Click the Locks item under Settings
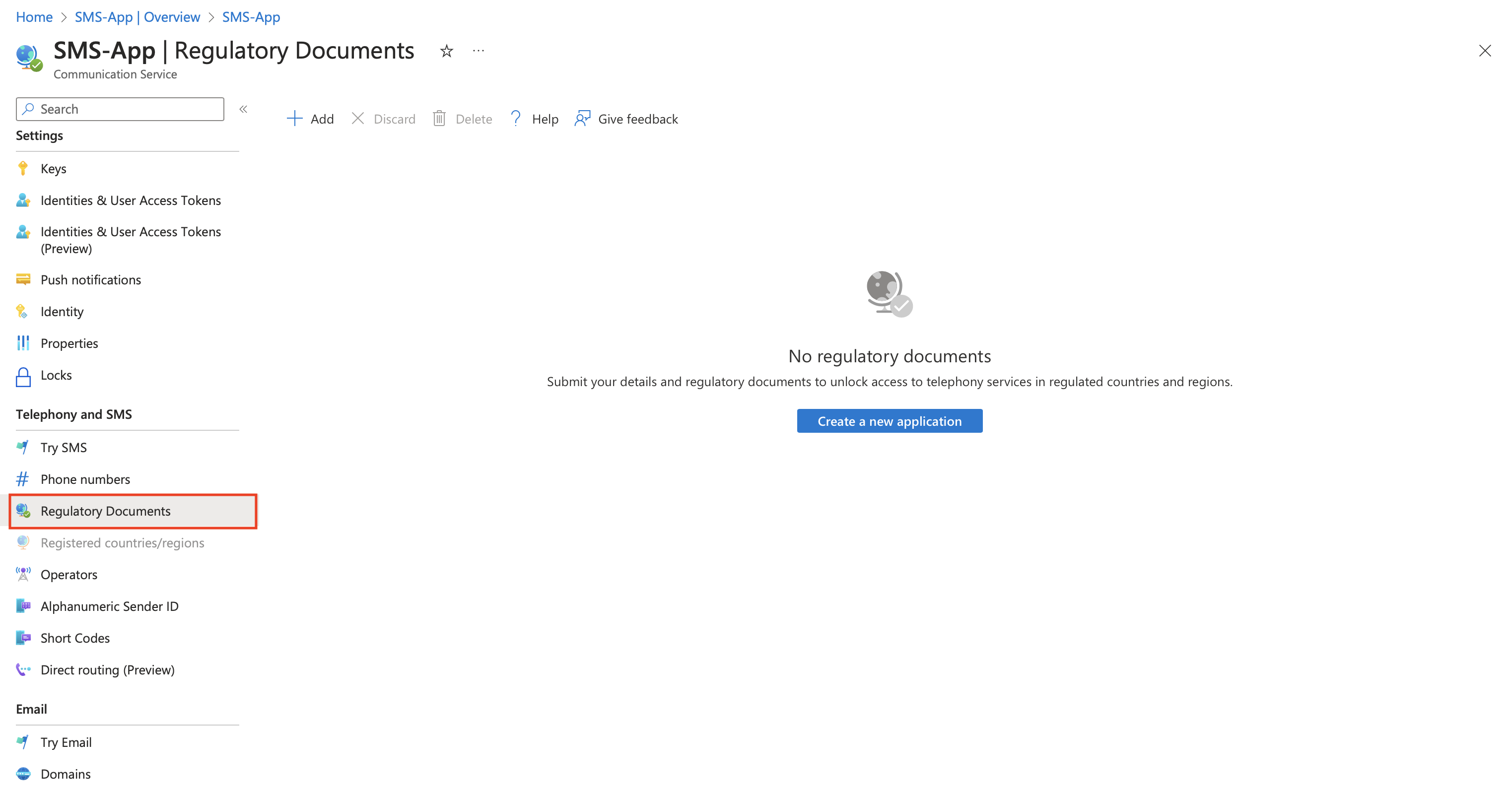Screen dimensions: 1512x799 [56, 375]
